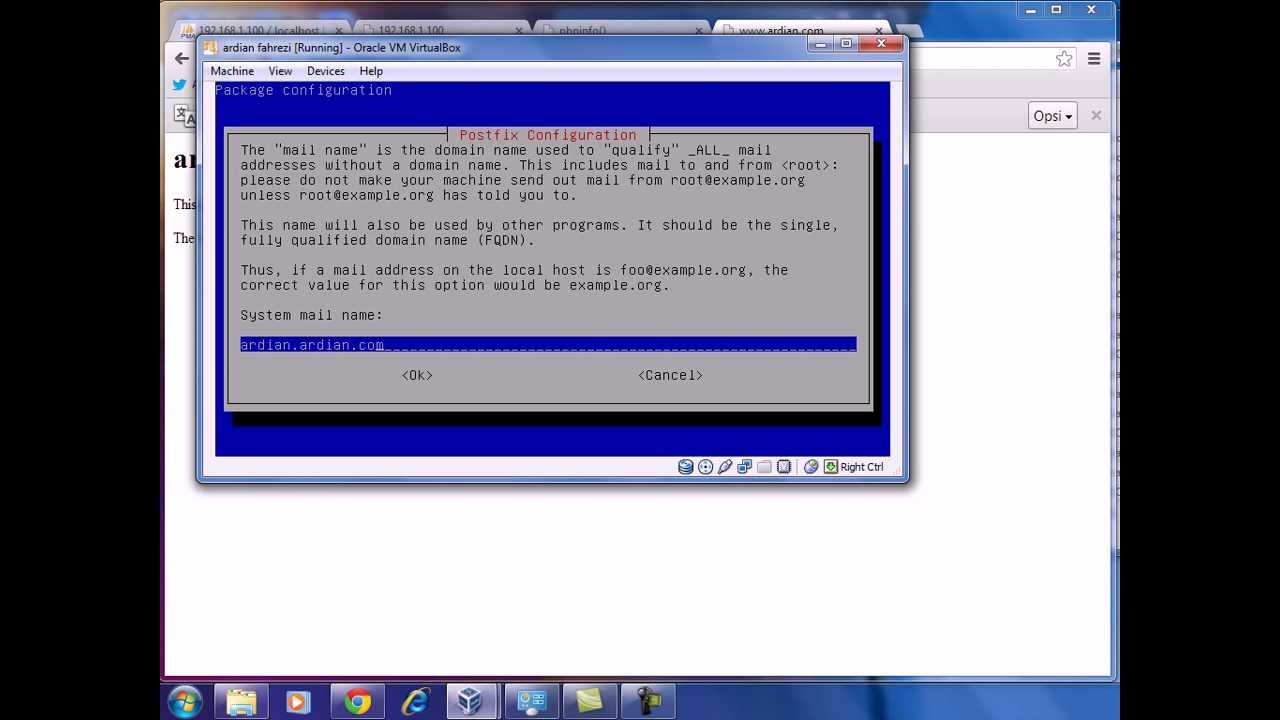Open the Help menu in VirtualBox

(x=371, y=71)
